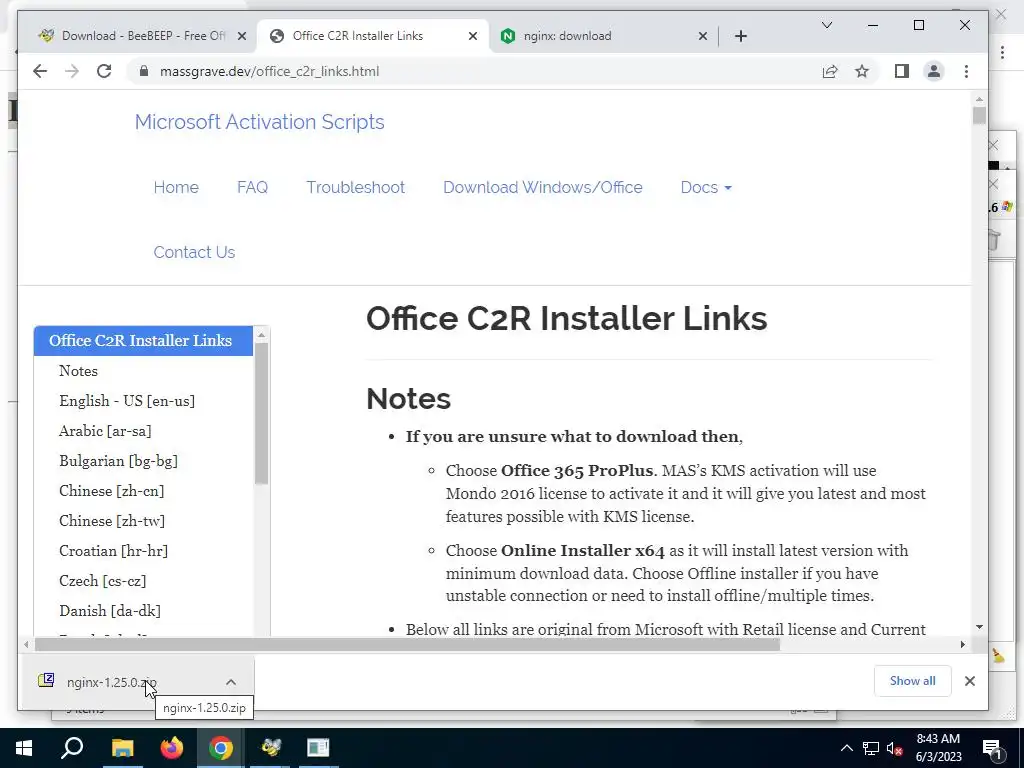Go to the Home nav link

tap(176, 187)
